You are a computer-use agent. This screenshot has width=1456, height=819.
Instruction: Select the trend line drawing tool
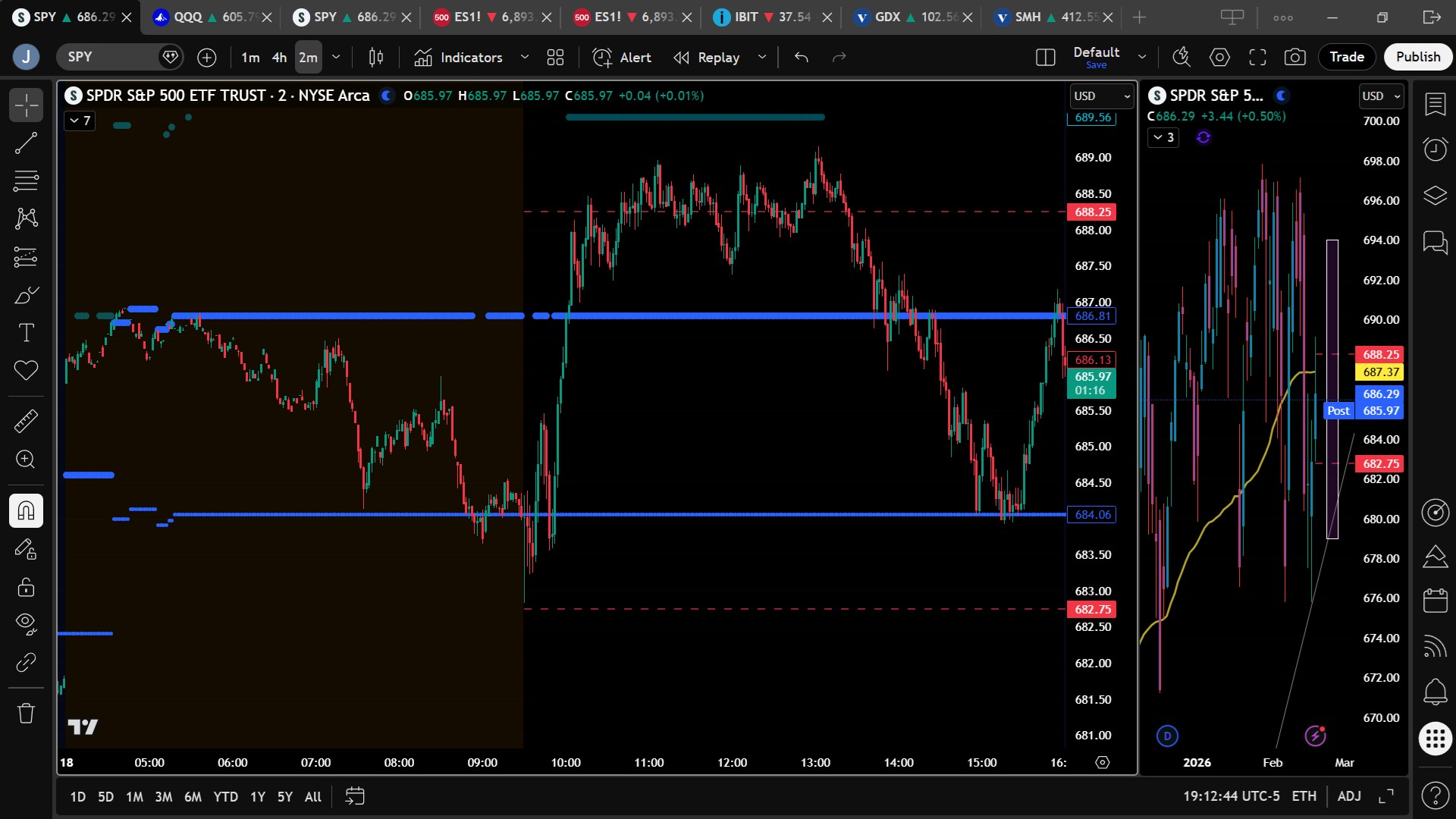point(26,143)
